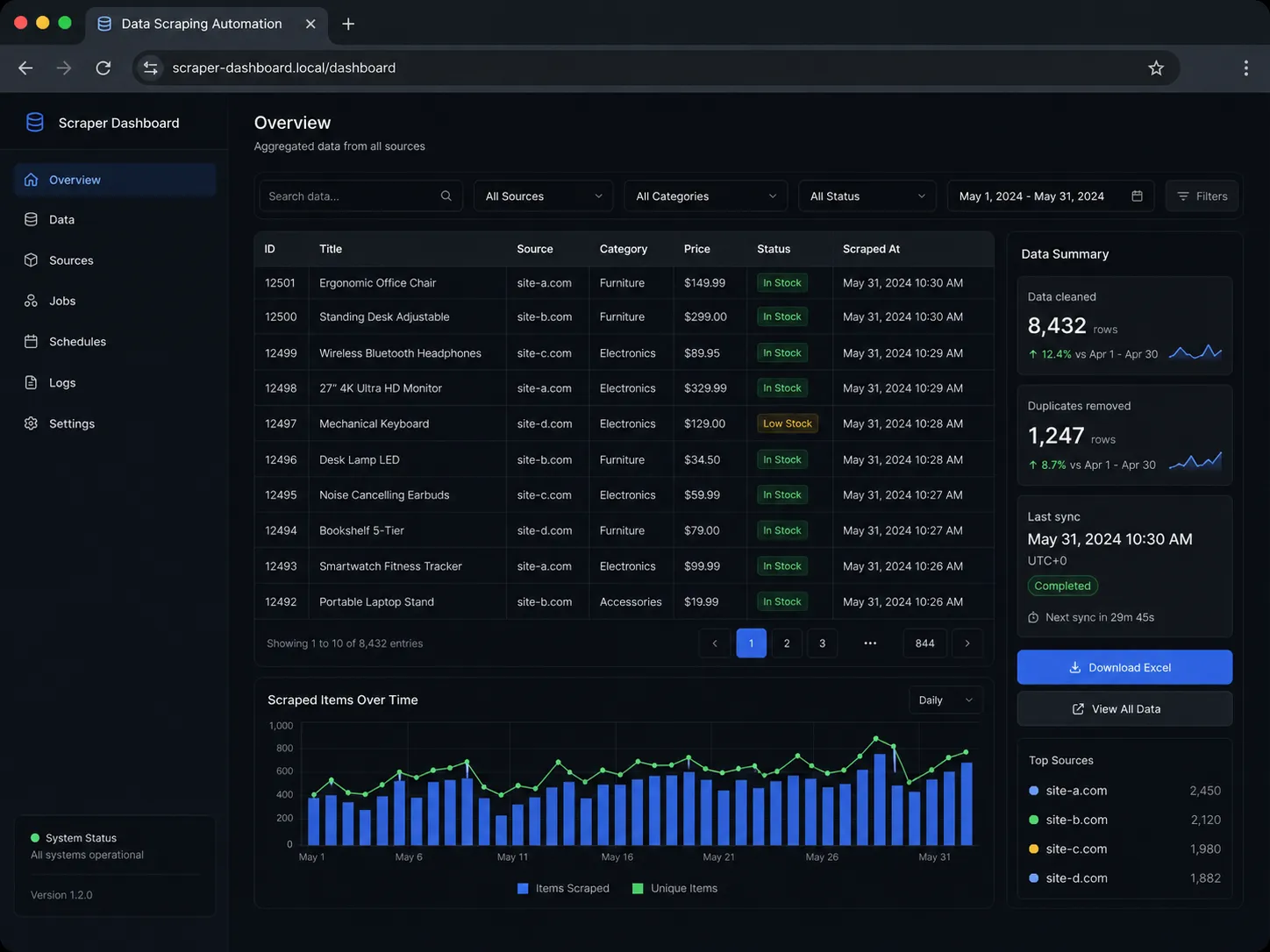Open the Logs sidebar menu item

pos(115,382)
